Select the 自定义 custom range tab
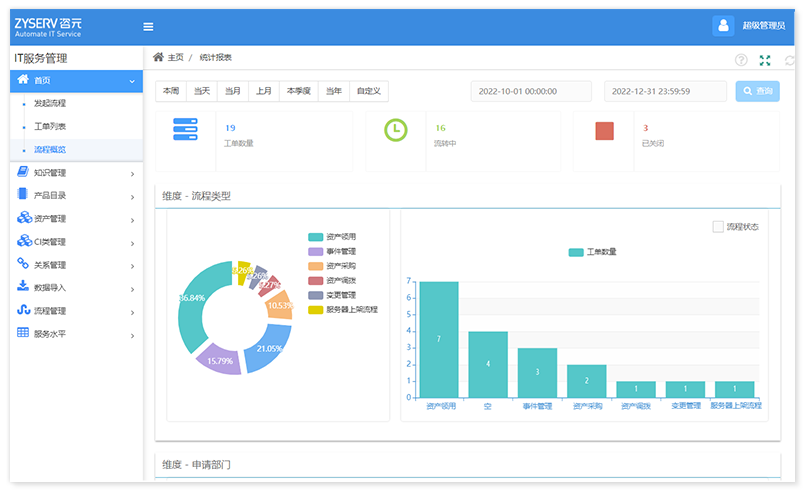 pos(369,91)
